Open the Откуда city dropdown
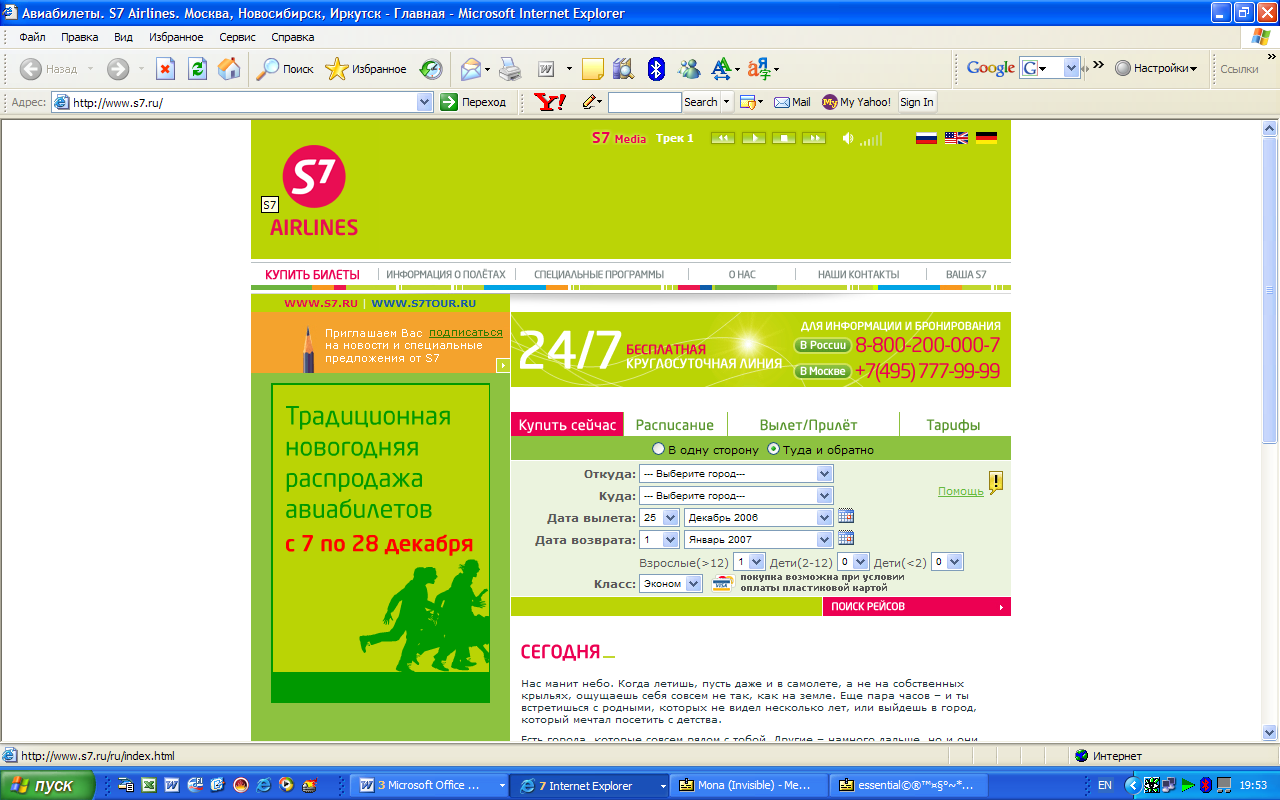1280x800 pixels. (736, 474)
